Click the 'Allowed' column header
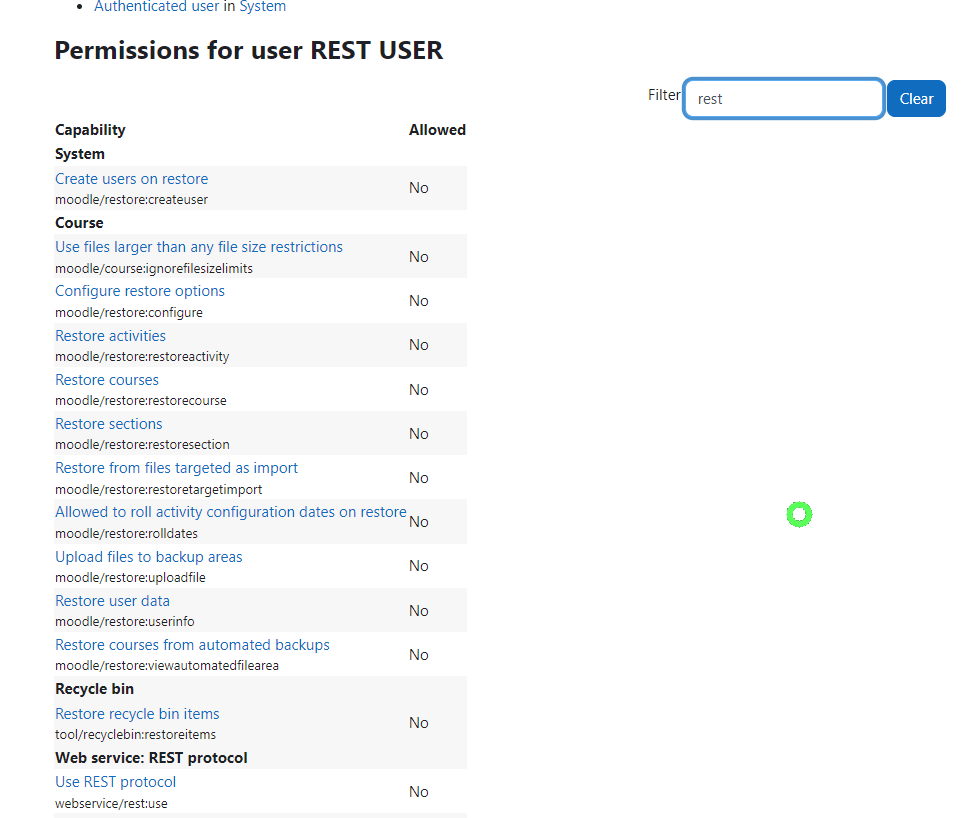This screenshot has height=818, width=961. [x=438, y=130]
